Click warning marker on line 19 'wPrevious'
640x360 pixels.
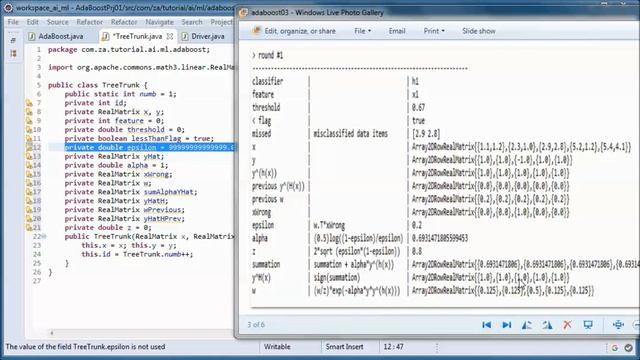[x=29, y=210]
